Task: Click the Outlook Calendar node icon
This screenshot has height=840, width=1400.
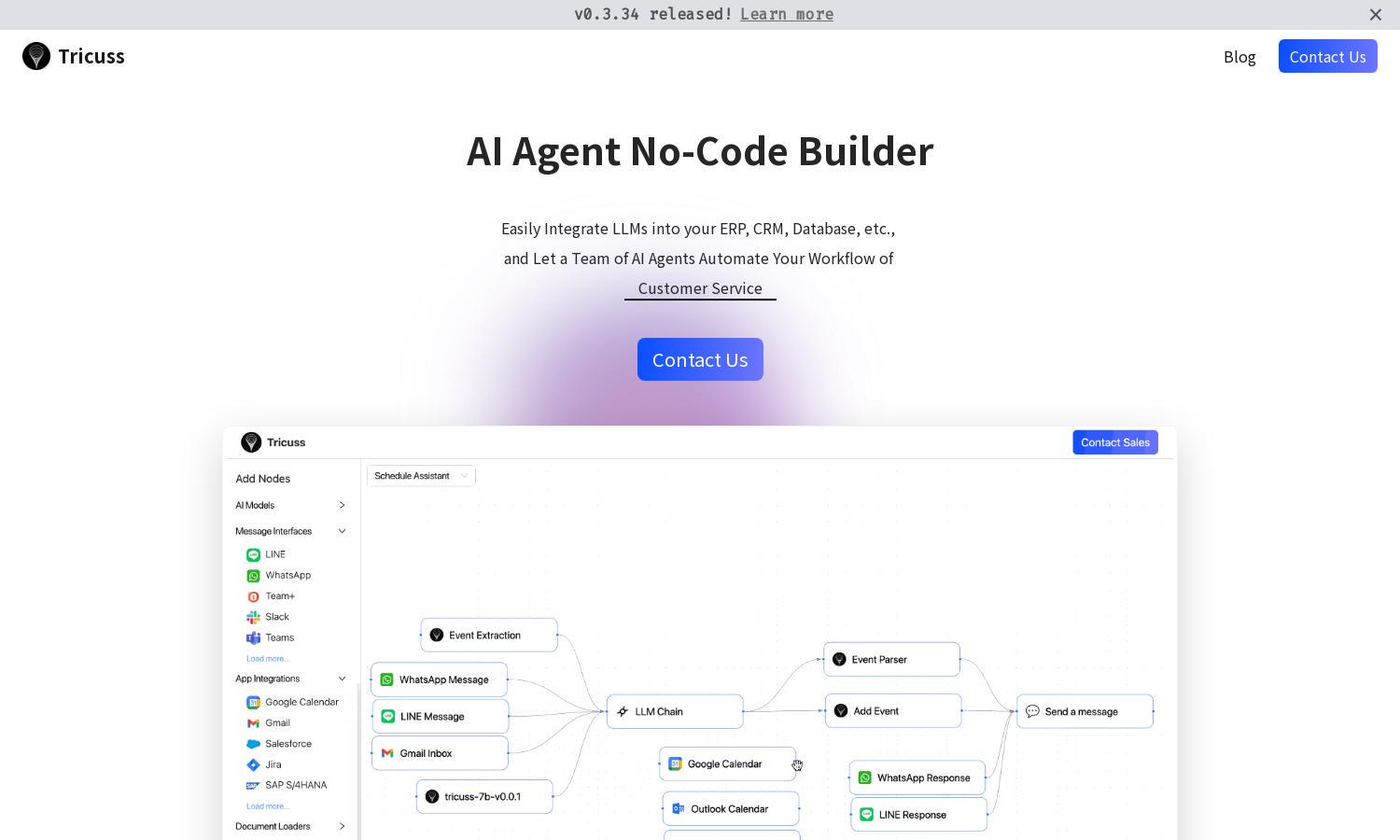Action: 679,808
